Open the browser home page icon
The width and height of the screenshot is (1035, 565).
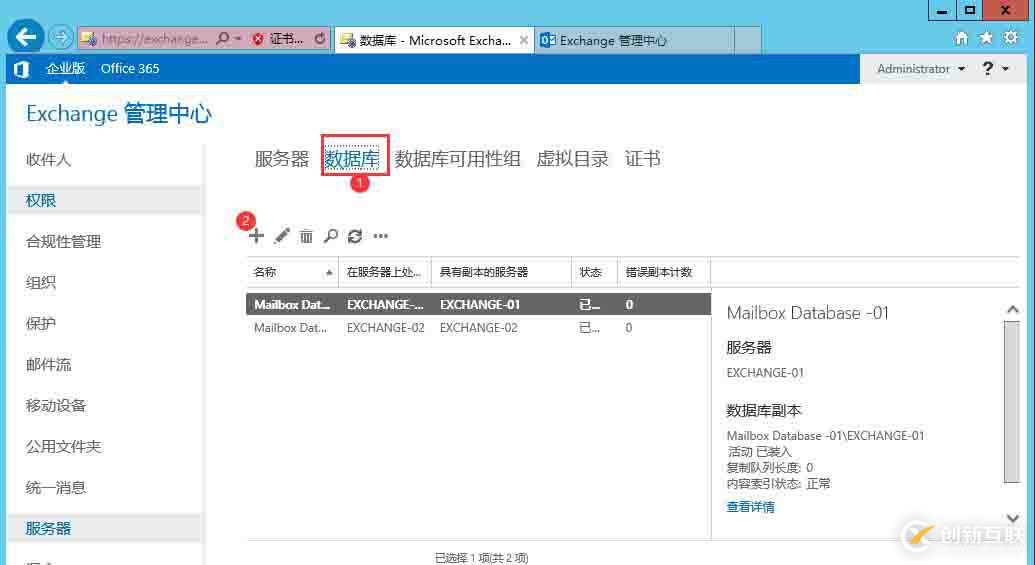962,38
